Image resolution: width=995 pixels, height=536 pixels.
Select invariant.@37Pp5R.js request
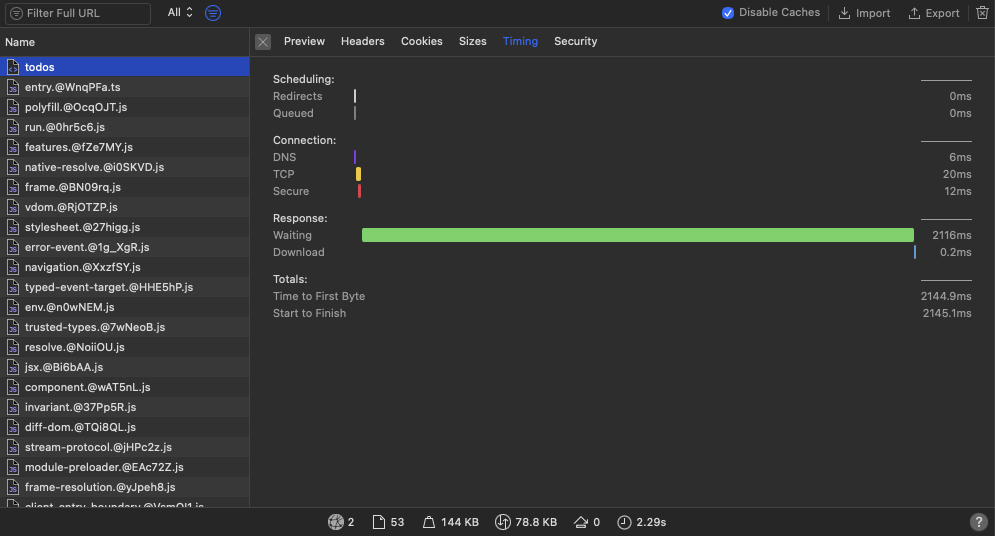click(124, 407)
